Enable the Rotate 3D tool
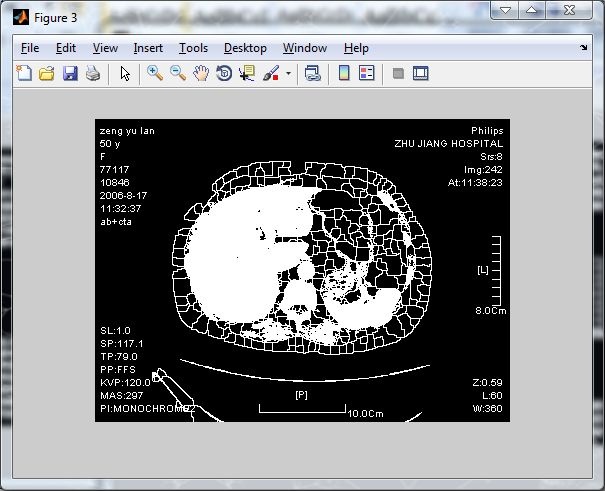The height and width of the screenshot is (491, 605). pos(224,73)
